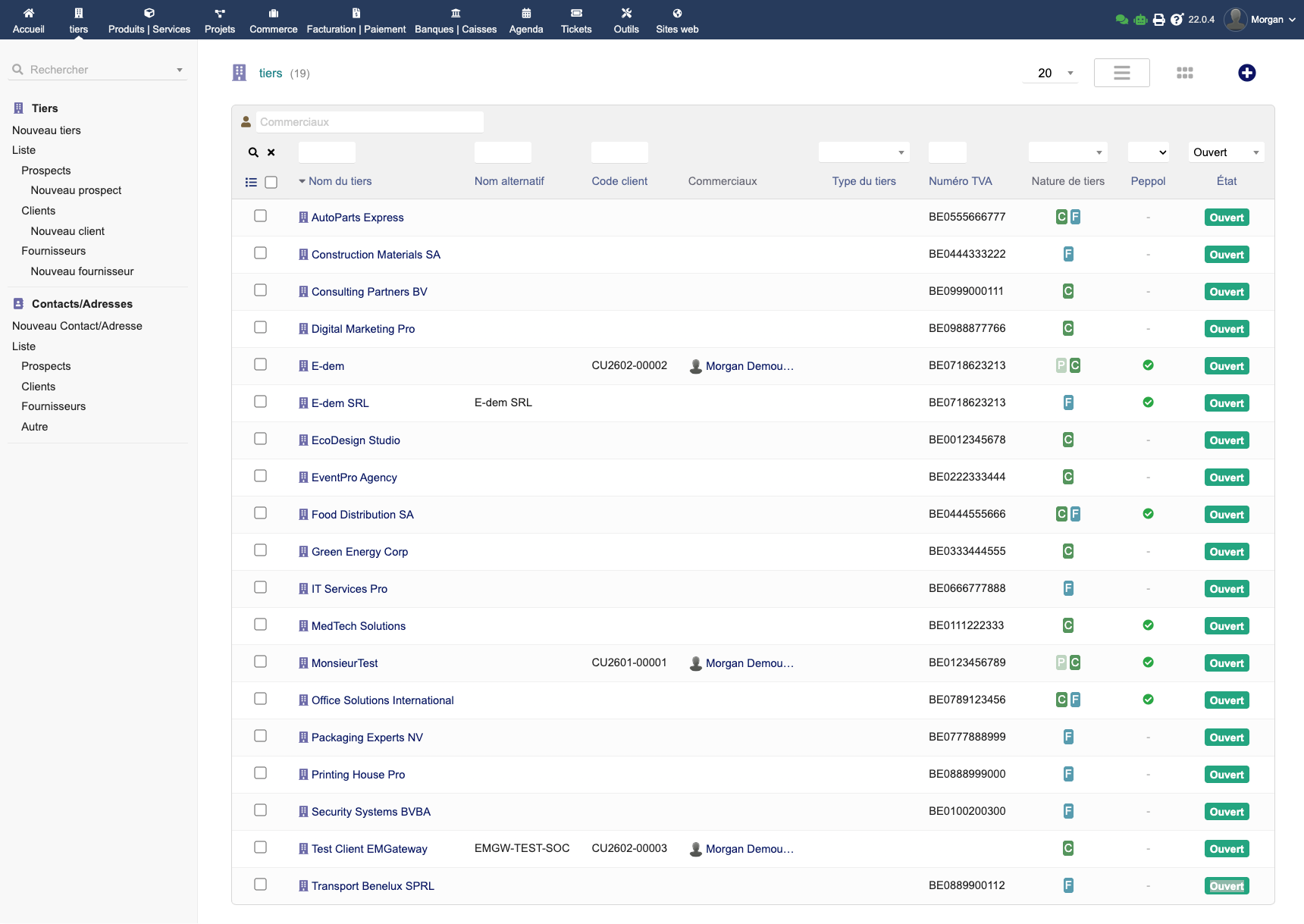Viewport: 1304px width, 924px height.
Task: Open the État filter dropdown showing Ouvert
Action: coord(1225,152)
